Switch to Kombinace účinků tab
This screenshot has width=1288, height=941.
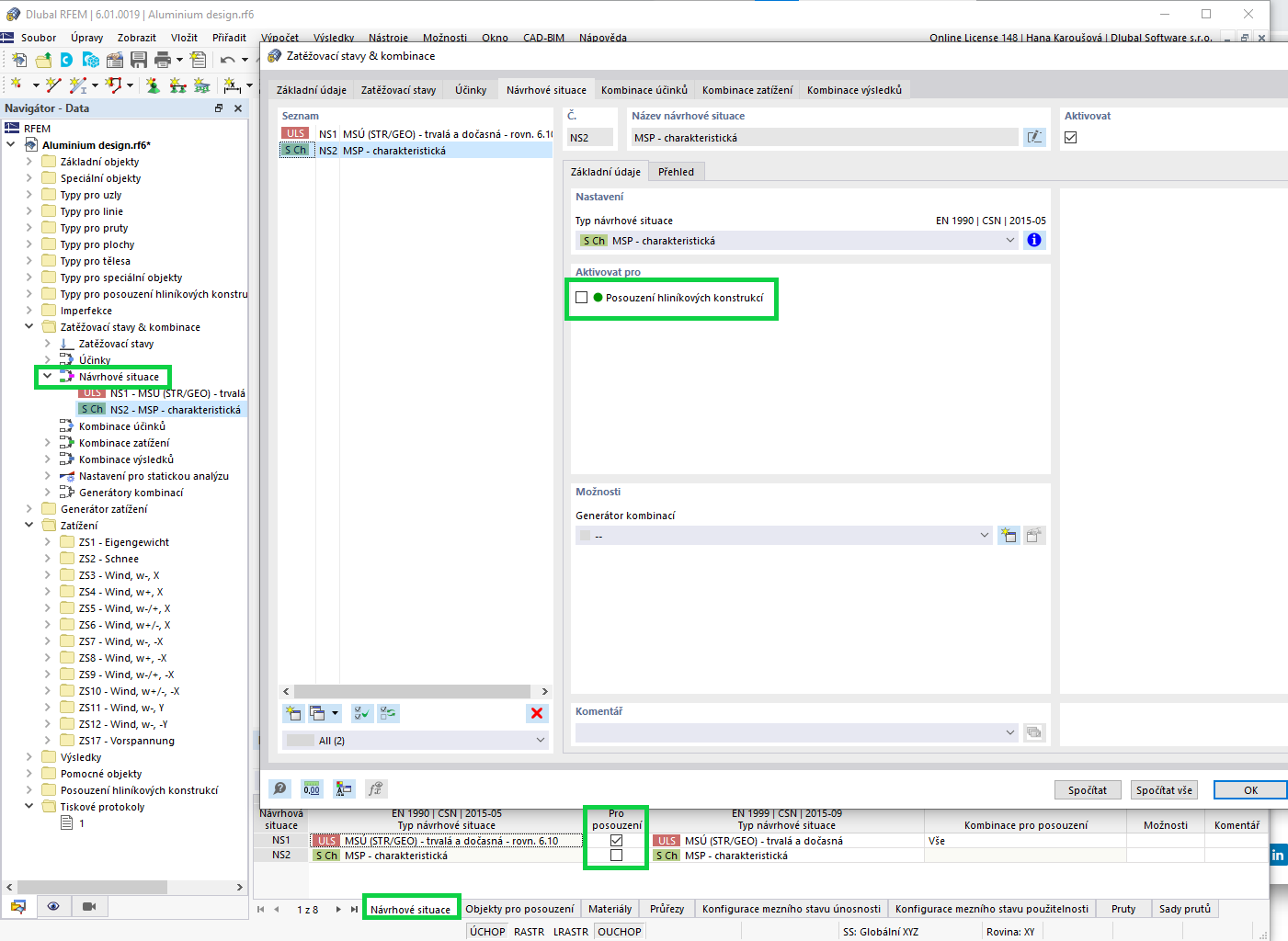point(644,90)
